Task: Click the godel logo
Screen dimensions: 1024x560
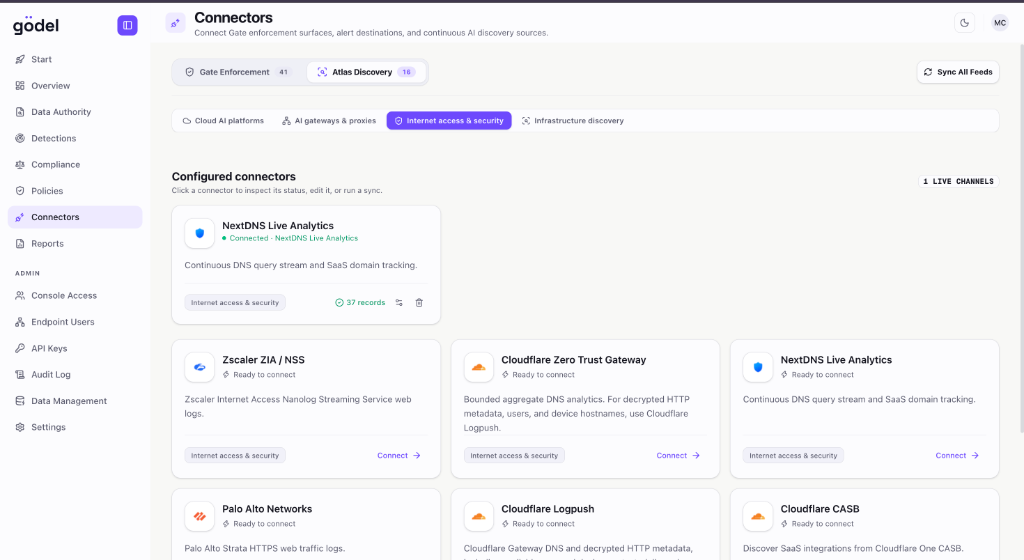Action: click(x=36, y=25)
